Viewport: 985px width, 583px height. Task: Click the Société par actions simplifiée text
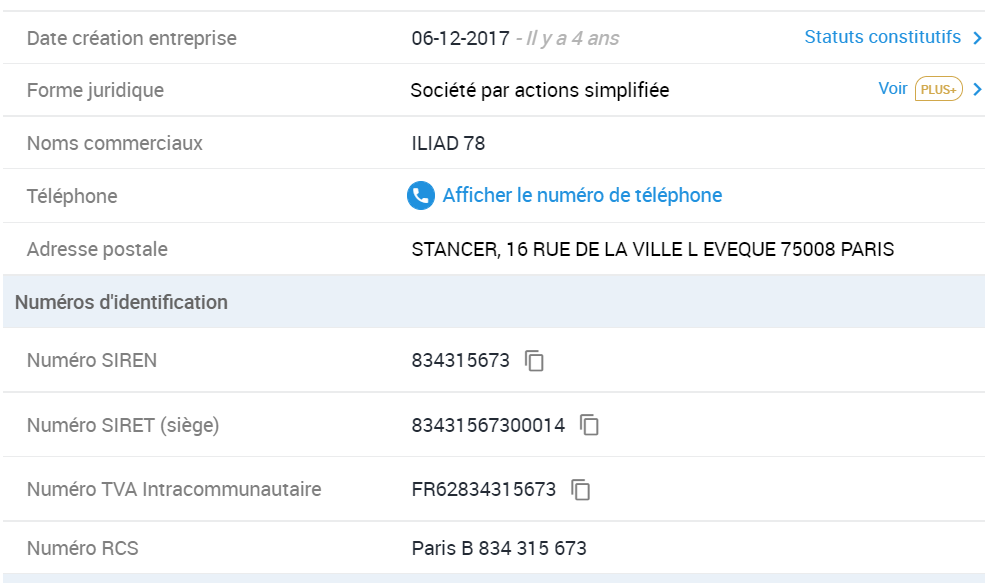(x=540, y=90)
